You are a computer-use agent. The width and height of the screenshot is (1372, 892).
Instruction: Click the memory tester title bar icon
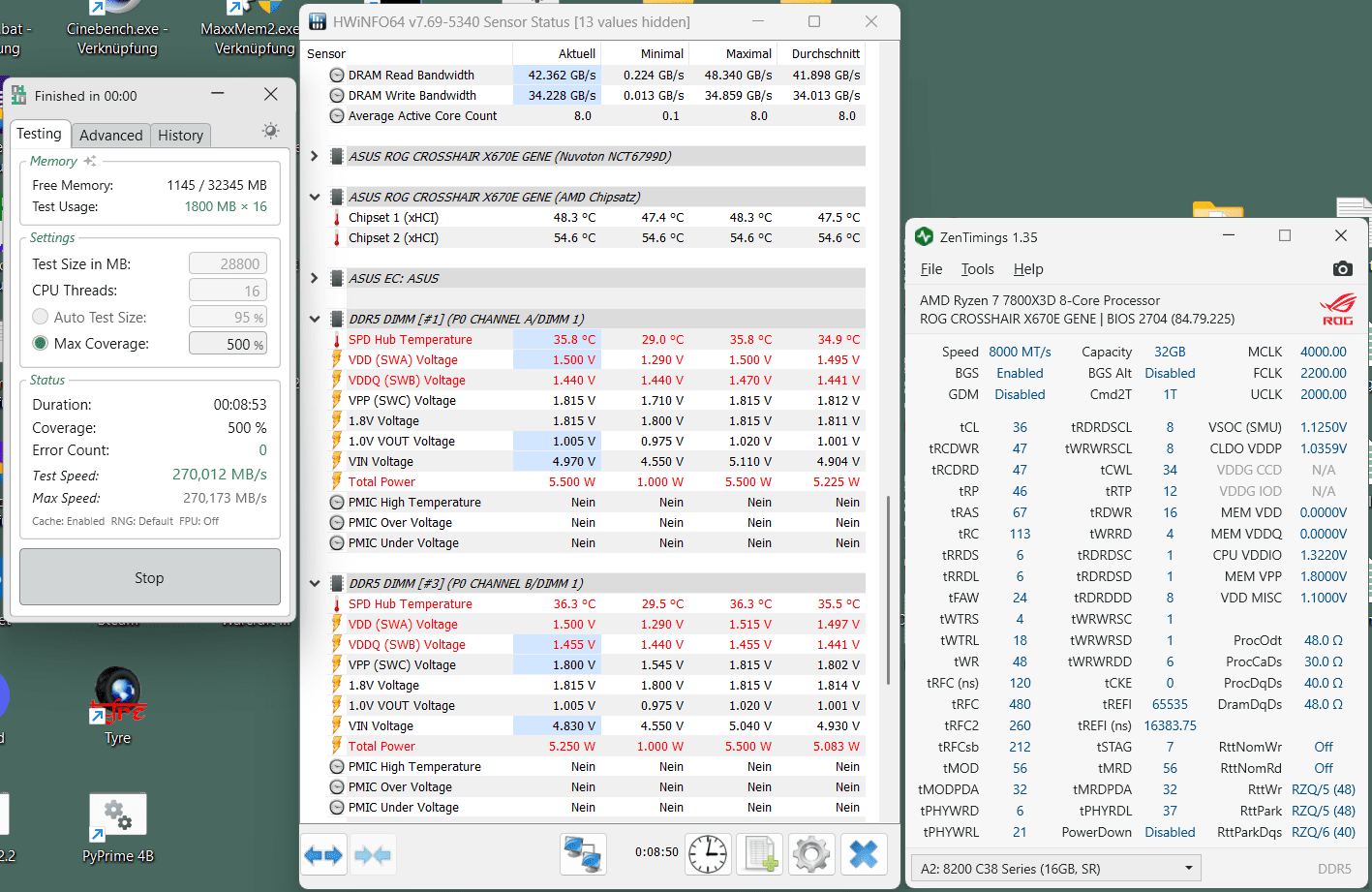18,95
